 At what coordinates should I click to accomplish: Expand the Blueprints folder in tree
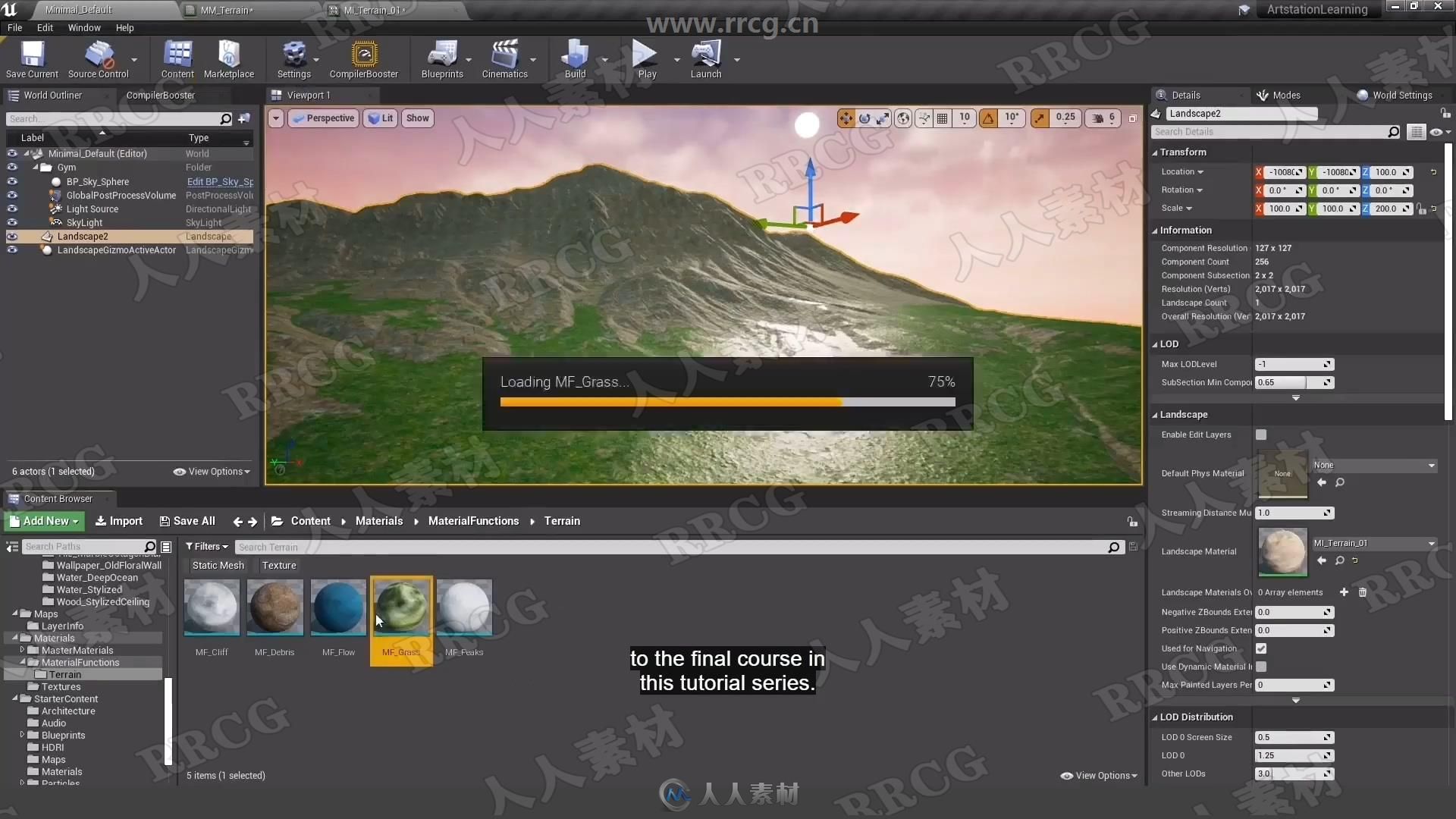coord(22,735)
